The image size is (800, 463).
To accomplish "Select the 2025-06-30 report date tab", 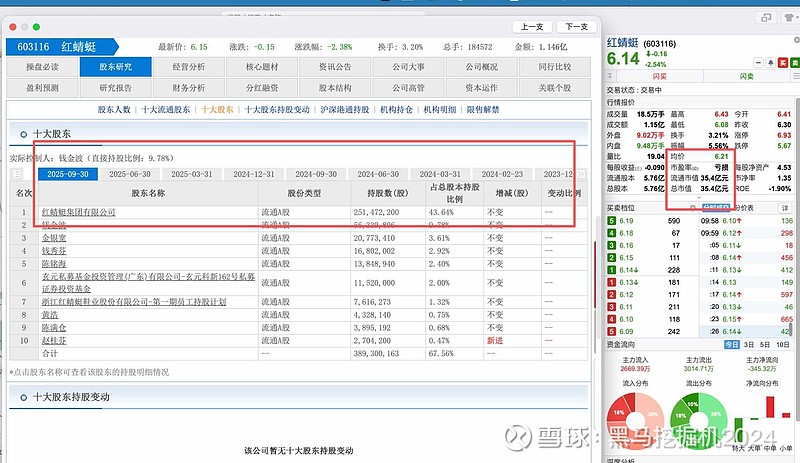I will tap(130, 174).
